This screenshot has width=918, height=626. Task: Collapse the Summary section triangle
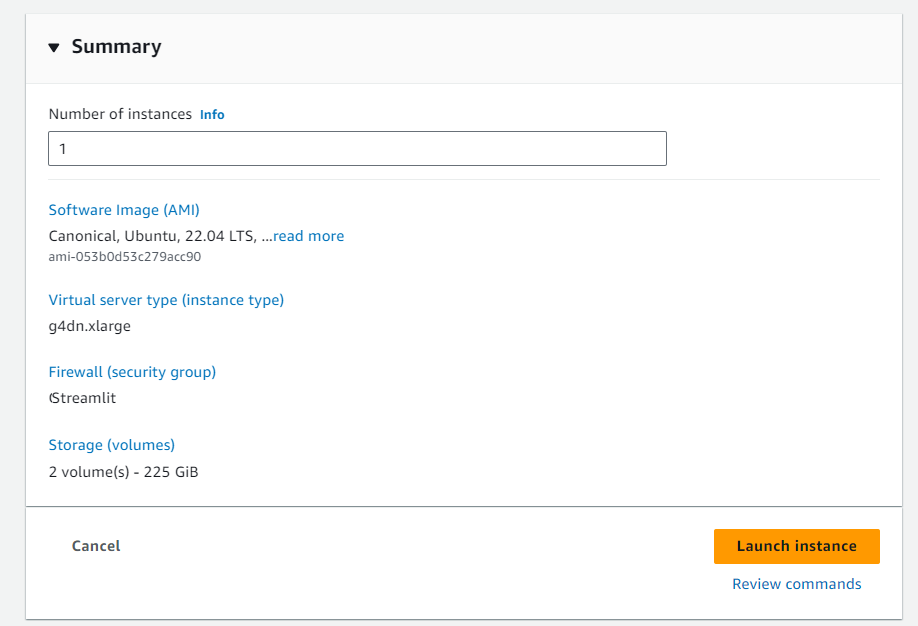[x=54, y=47]
